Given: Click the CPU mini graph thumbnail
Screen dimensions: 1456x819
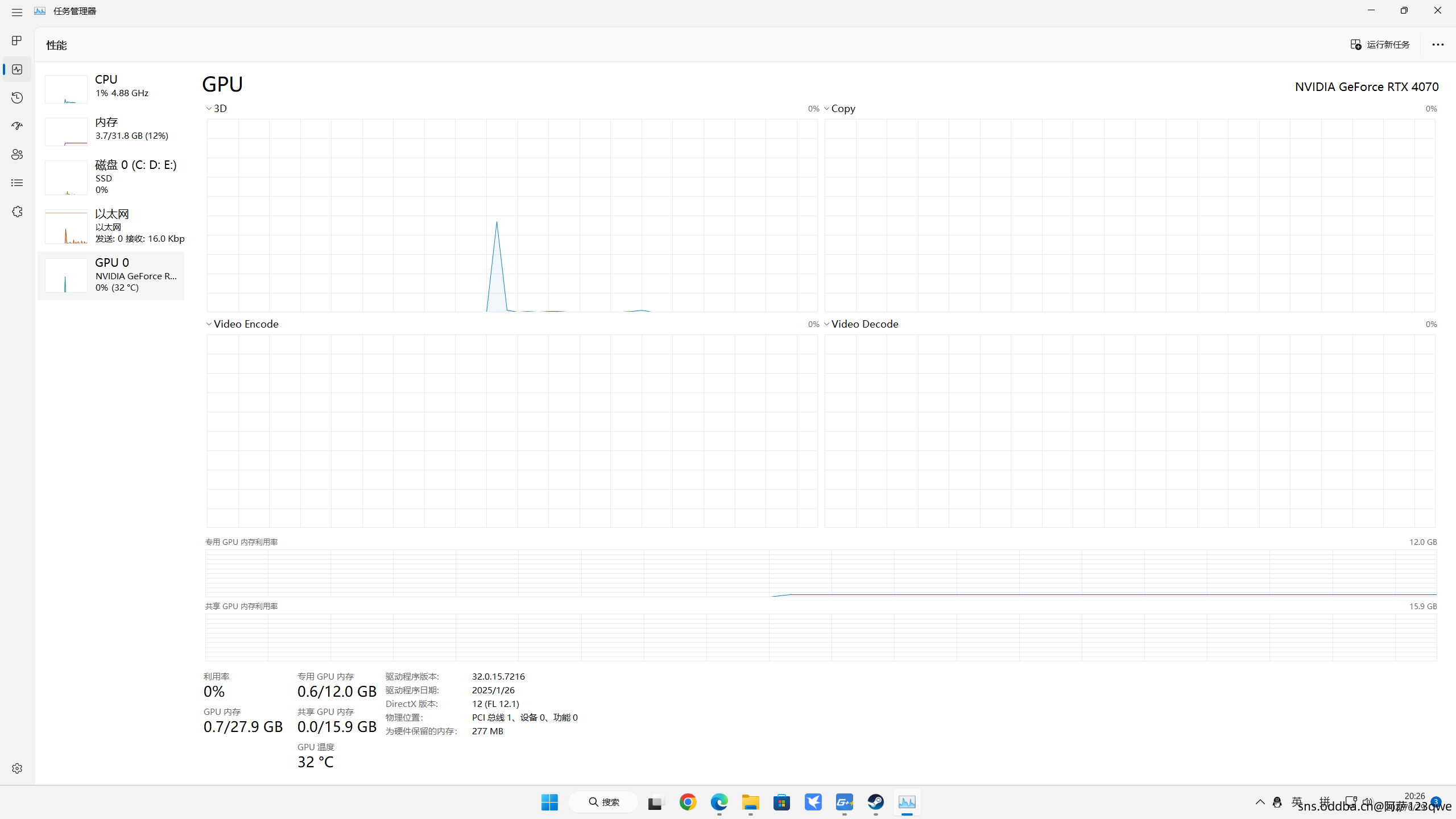Looking at the screenshot, I should point(66,89).
